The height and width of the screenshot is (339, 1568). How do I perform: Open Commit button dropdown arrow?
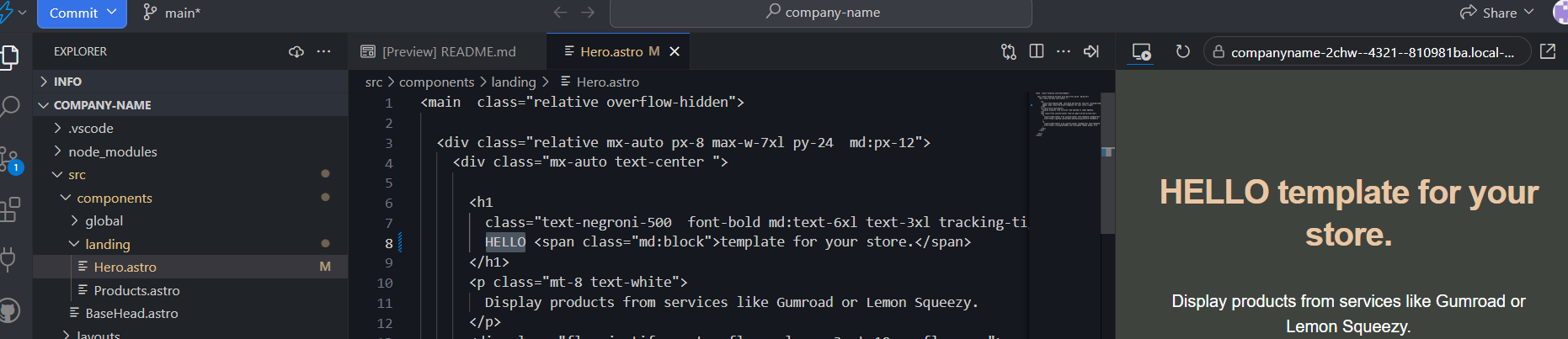pyautogui.click(x=112, y=13)
